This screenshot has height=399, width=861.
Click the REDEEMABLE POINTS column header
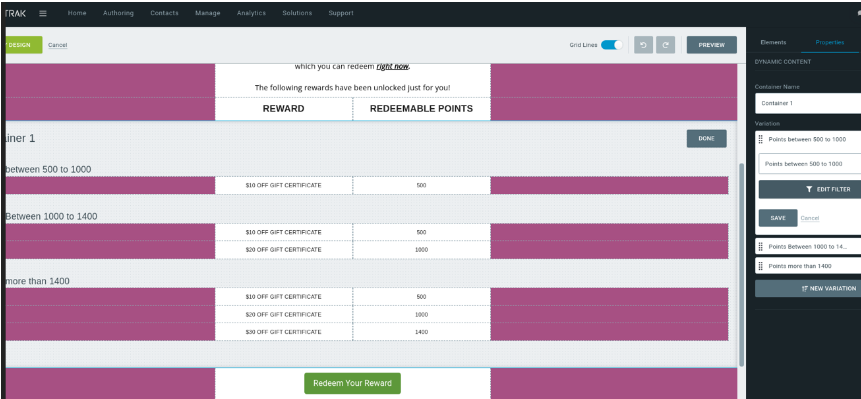click(x=421, y=109)
